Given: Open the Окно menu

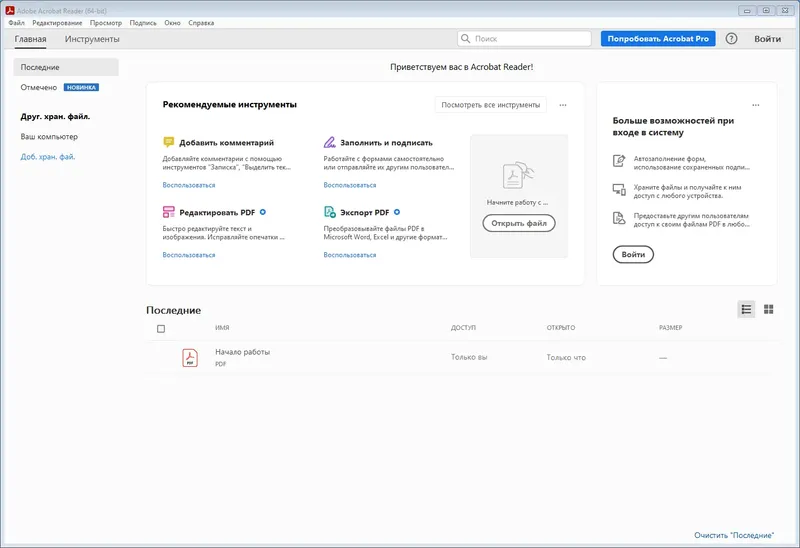Looking at the screenshot, I should click(172, 23).
